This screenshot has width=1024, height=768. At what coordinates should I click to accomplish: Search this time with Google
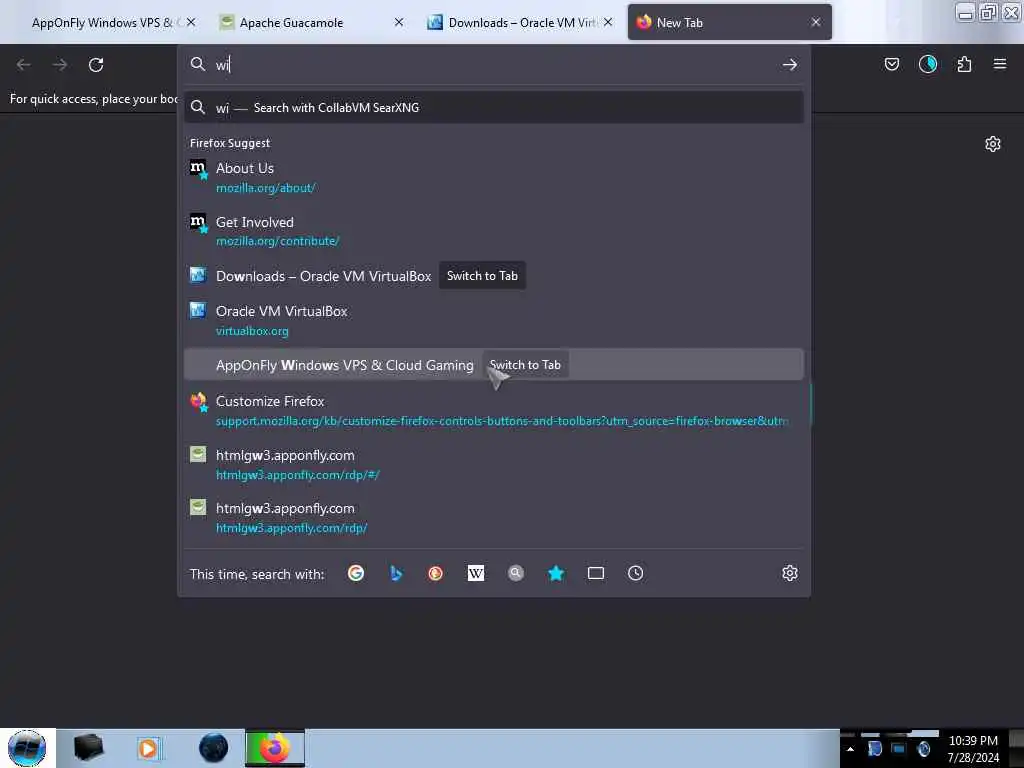(x=356, y=573)
